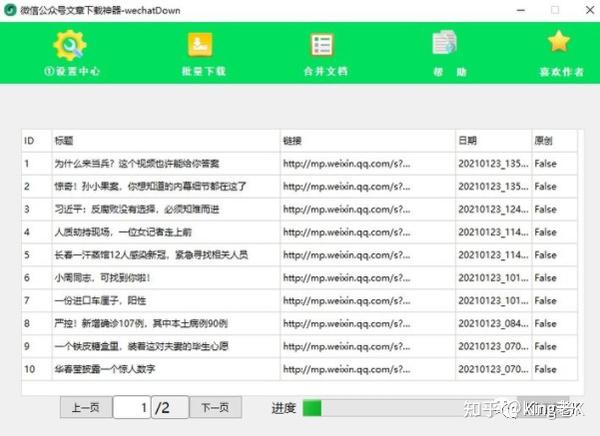600x436 pixels.
Task: Select the 原创 column header
Action: [554, 141]
